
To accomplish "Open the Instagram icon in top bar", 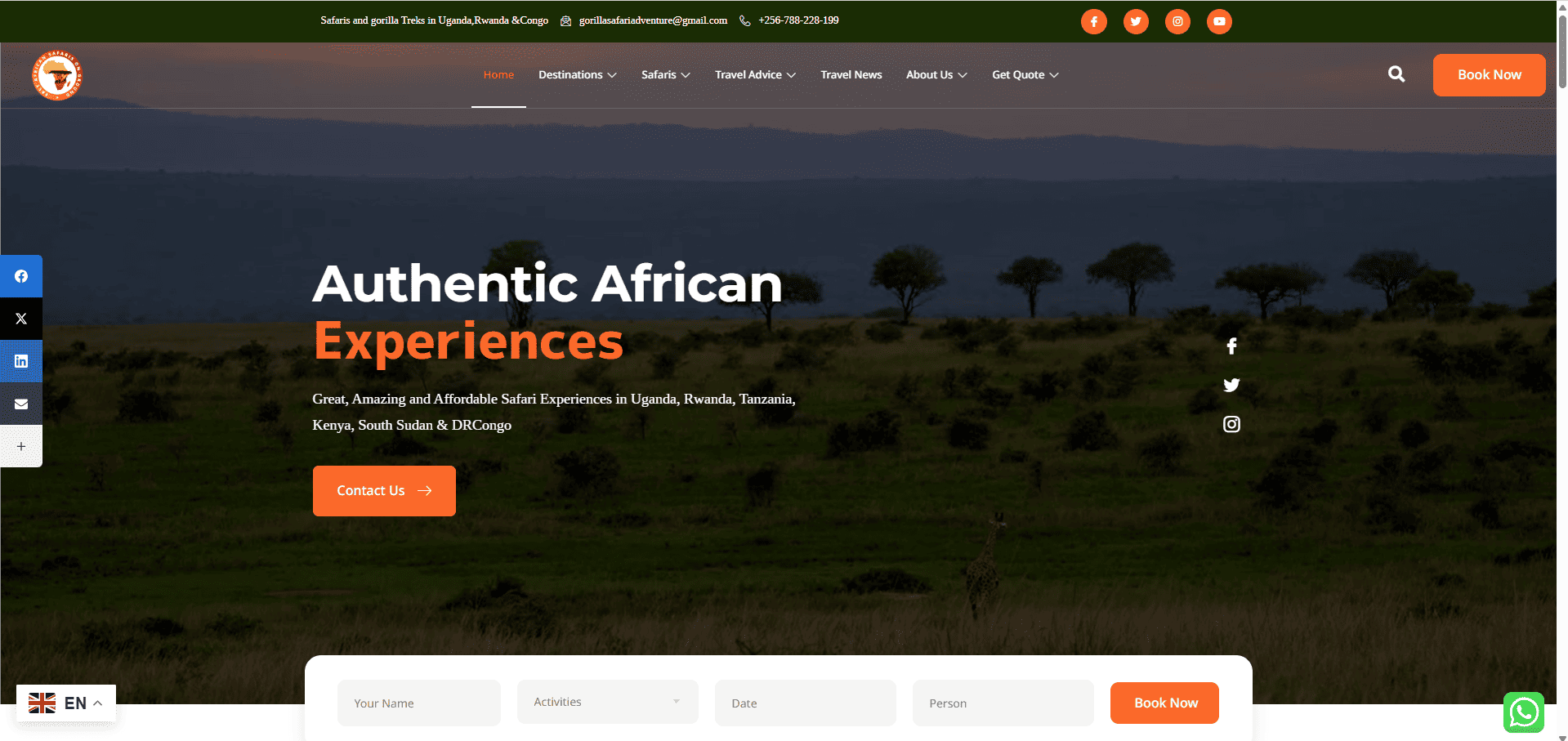I will [x=1177, y=21].
